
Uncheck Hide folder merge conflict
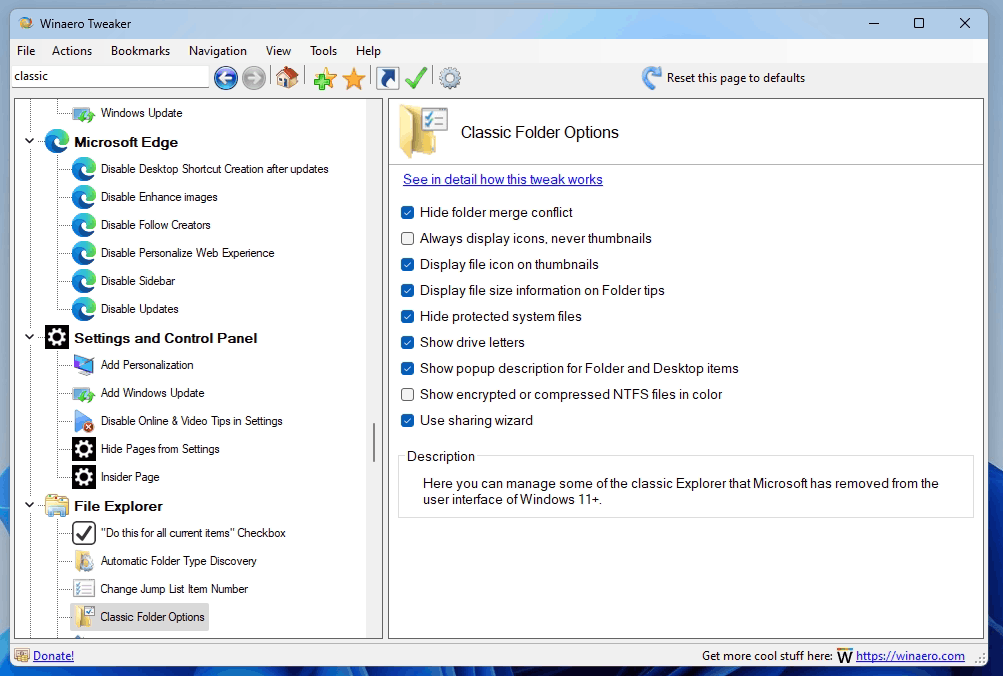pyautogui.click(x=407, y=212)
